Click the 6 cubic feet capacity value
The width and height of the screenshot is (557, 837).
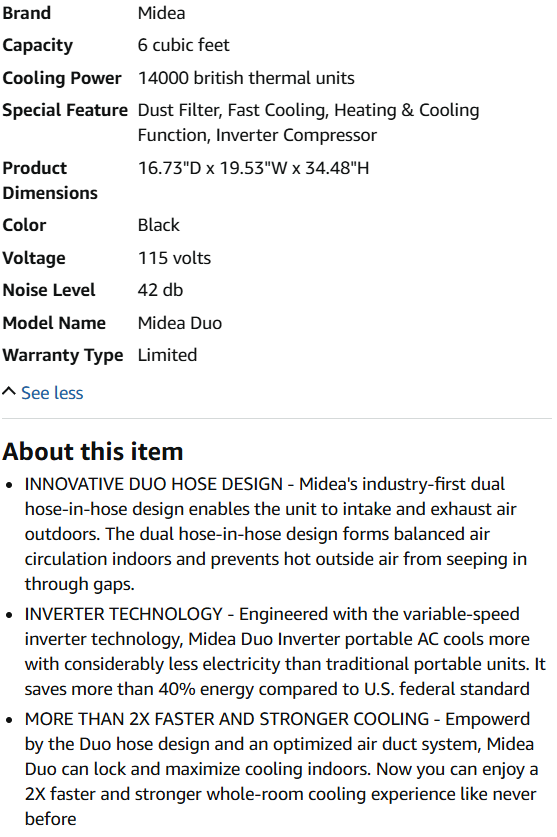[x=183, y=45]
